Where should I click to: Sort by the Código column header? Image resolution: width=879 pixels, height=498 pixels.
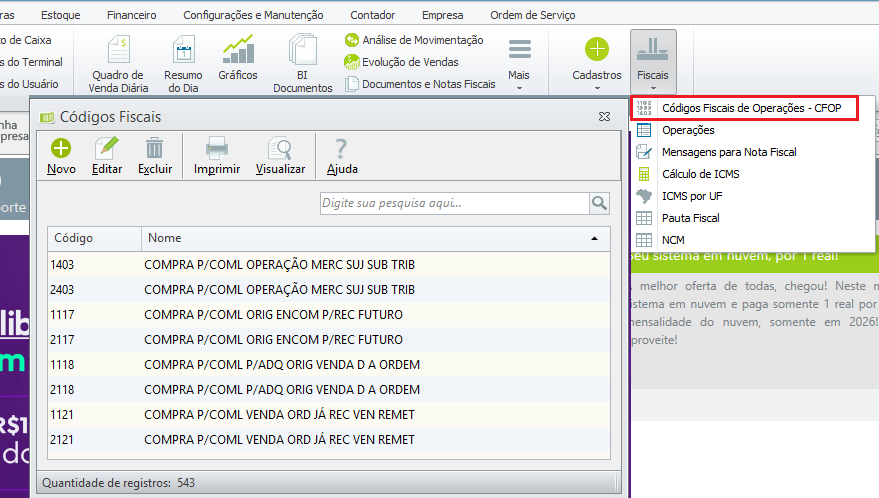click(95, 238)
